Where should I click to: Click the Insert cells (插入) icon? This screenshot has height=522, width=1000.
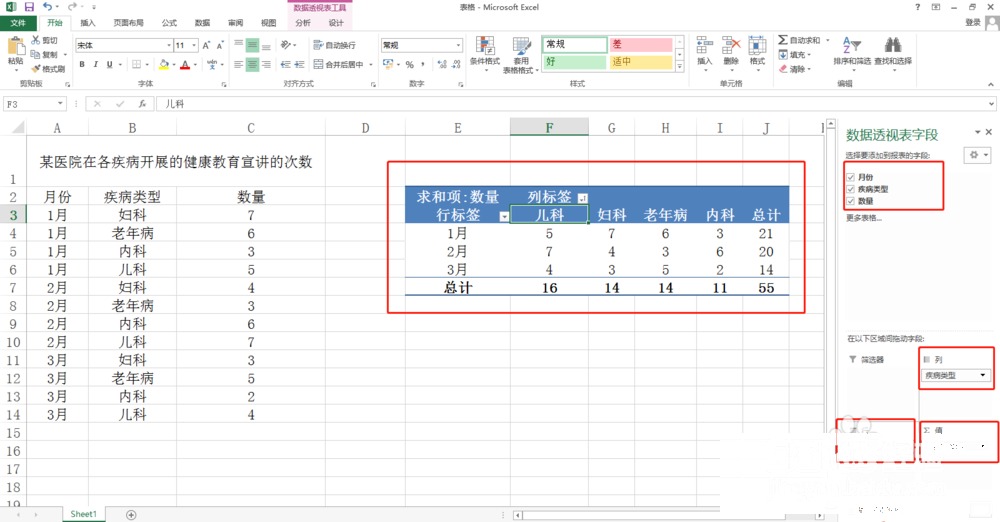704,45
